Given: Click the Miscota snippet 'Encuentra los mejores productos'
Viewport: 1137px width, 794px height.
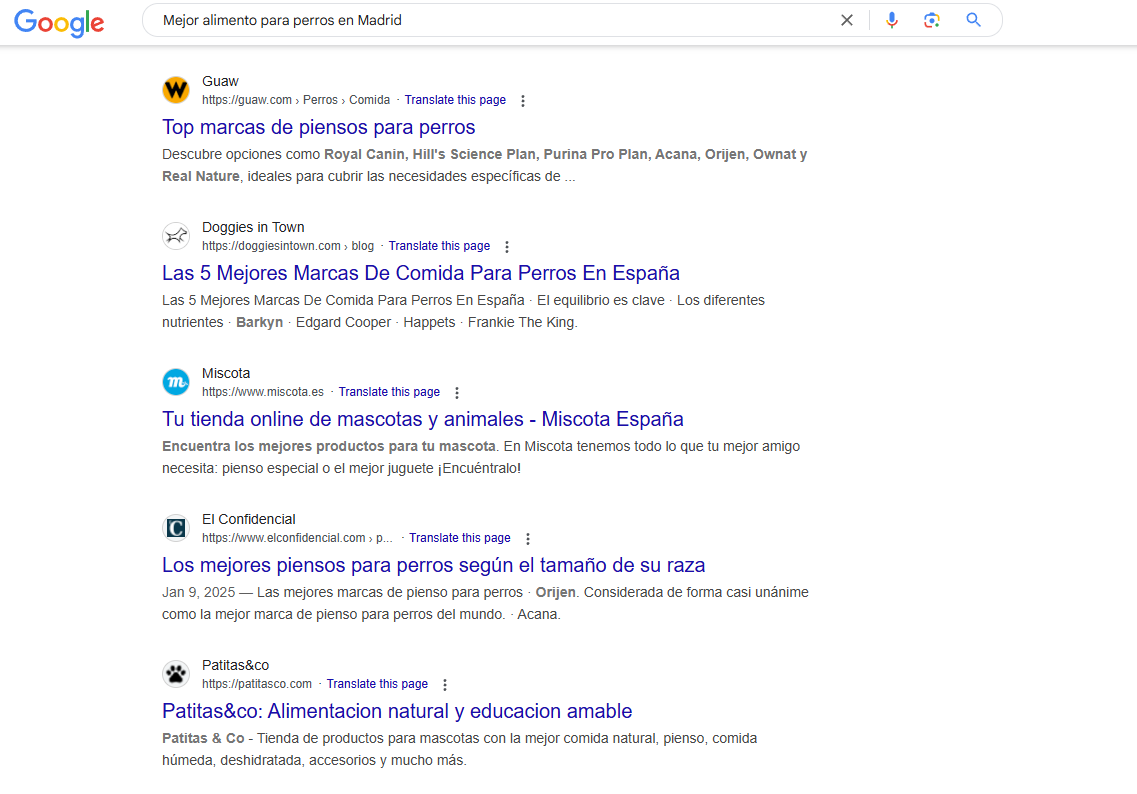Looking at the screenshot, I should pyautogui.click(x=481, y=457).
